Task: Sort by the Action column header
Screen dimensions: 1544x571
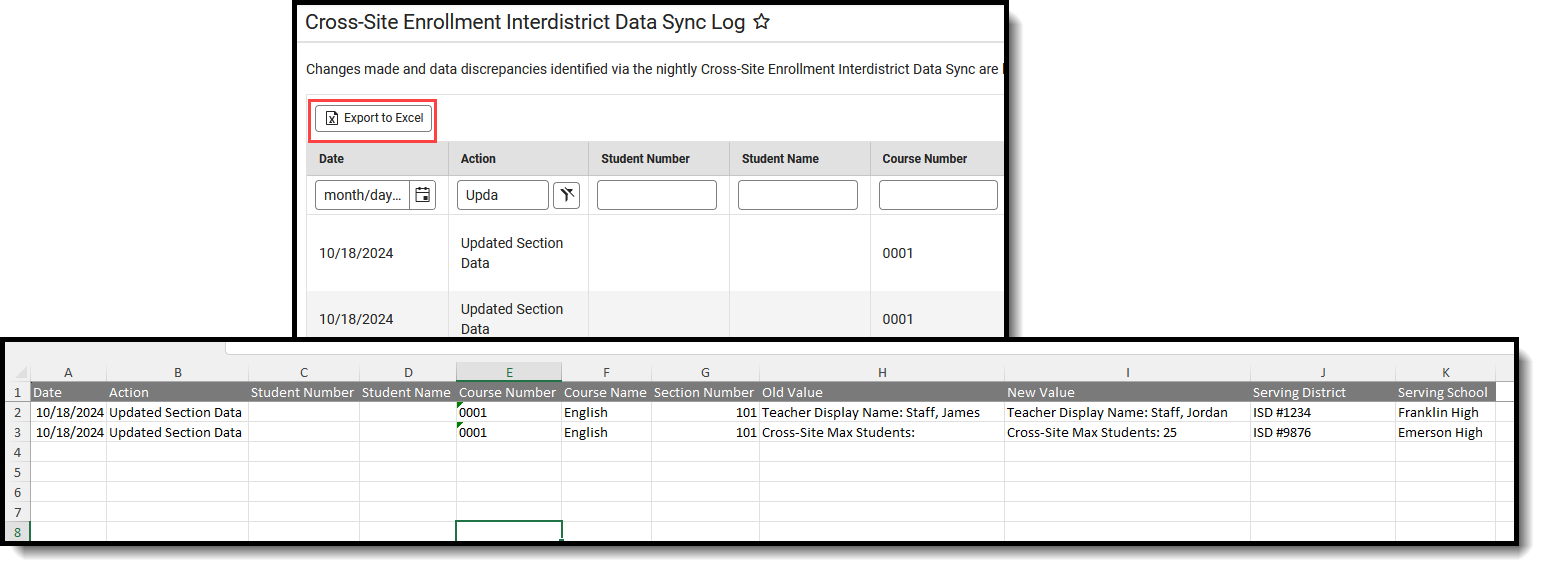Action: click(478, 158)
